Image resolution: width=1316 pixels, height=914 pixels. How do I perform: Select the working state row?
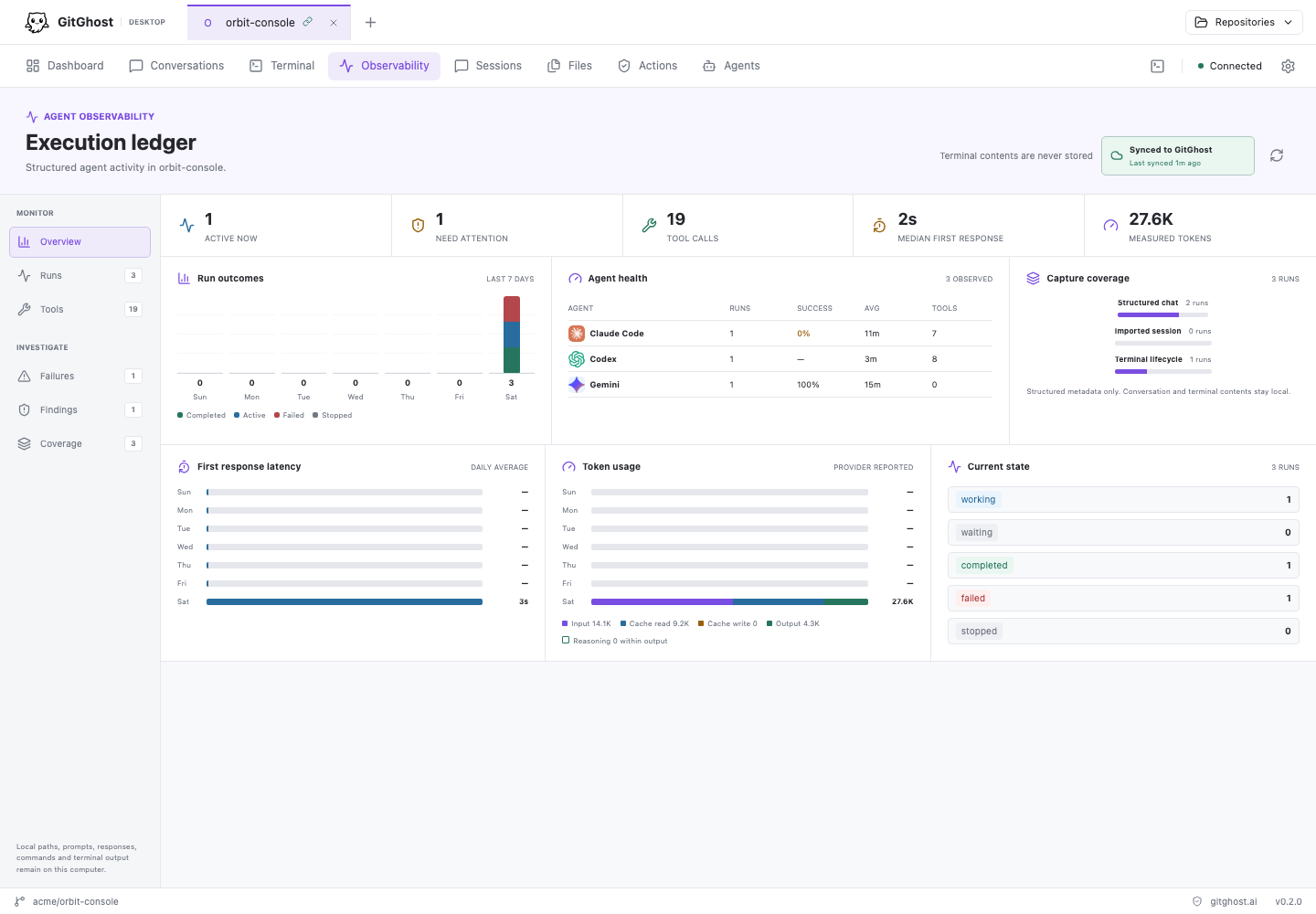(1123, 500)
